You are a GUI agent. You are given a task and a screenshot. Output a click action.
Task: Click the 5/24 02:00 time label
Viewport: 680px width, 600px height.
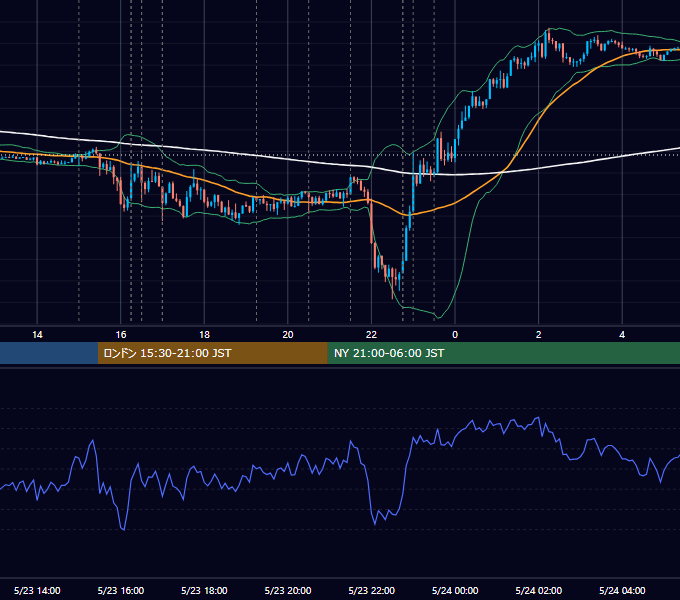539,590
